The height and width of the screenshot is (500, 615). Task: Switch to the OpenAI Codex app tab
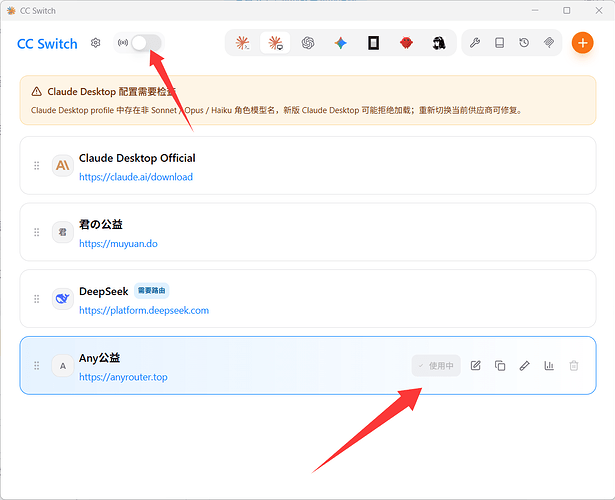point(308,43)
